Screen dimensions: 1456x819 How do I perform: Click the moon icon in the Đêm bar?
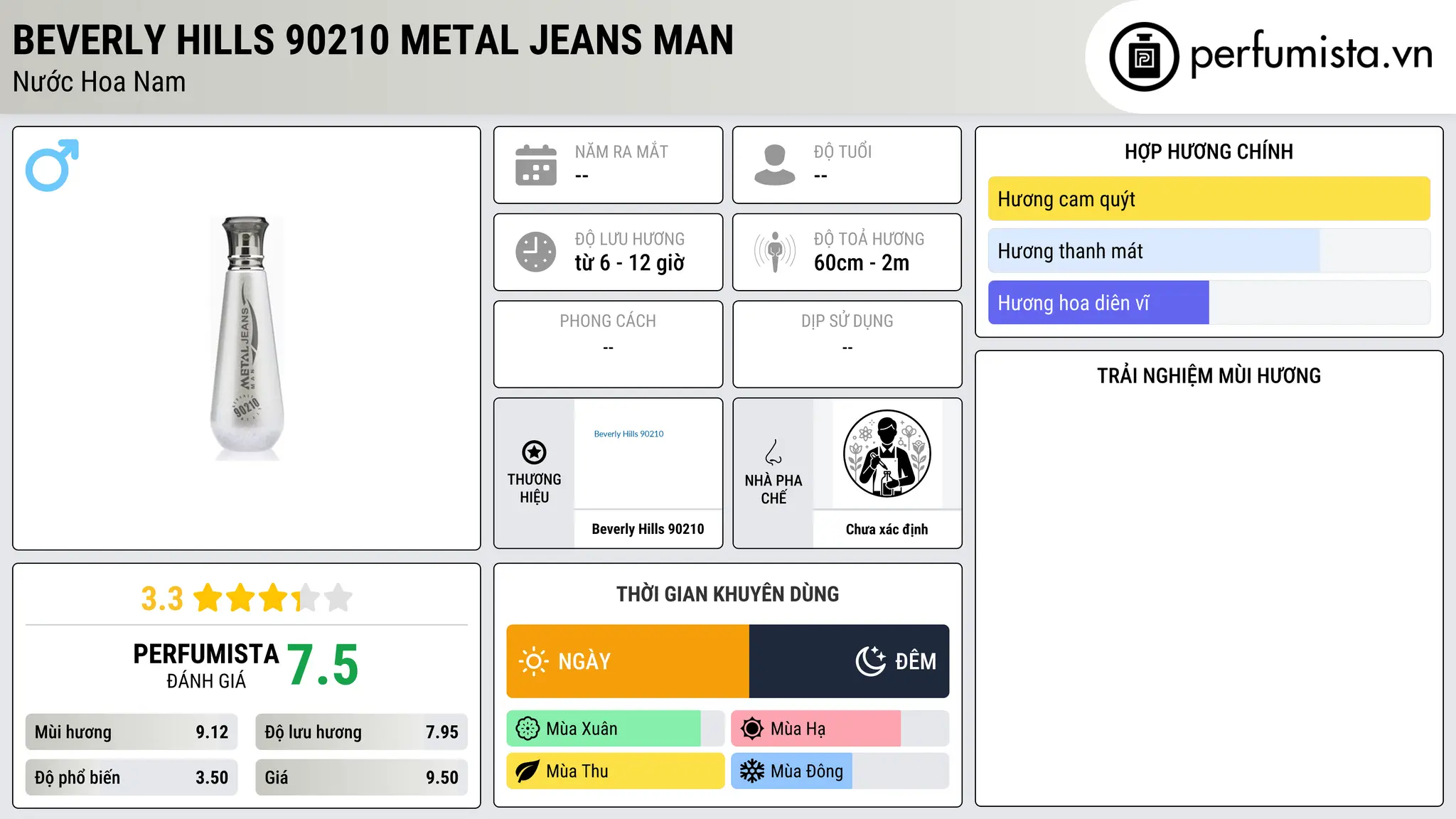pos(870,661)
